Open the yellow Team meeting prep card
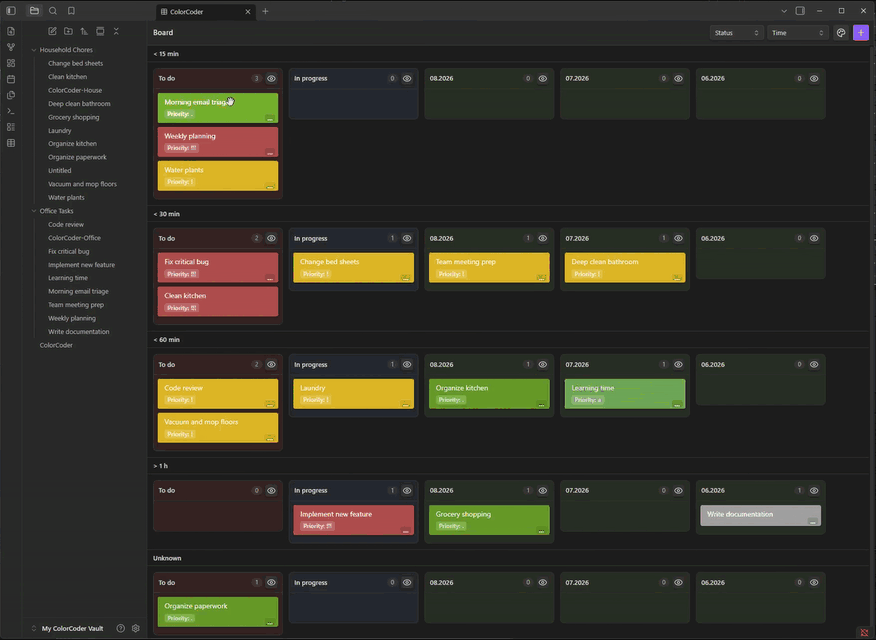 (489, 268)
